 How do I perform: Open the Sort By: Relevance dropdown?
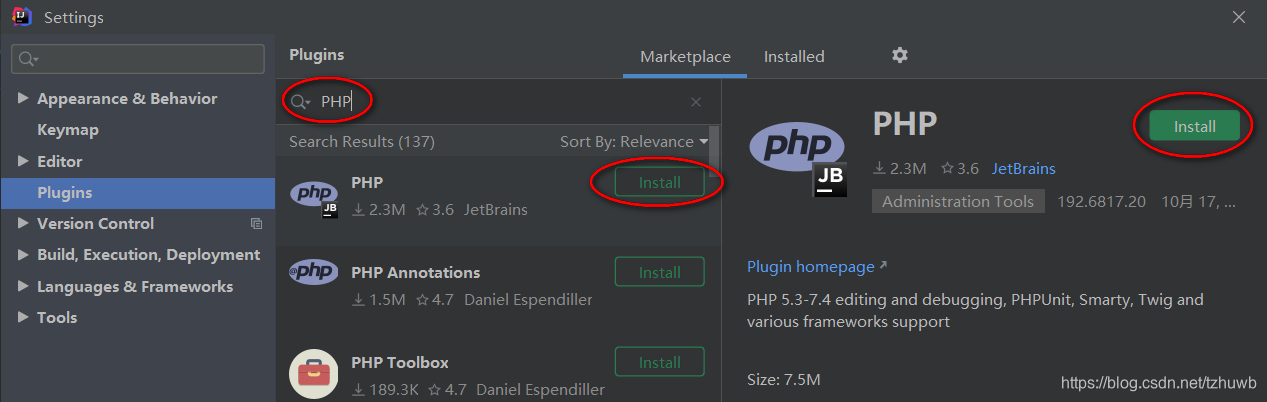[x=634, y=142]
